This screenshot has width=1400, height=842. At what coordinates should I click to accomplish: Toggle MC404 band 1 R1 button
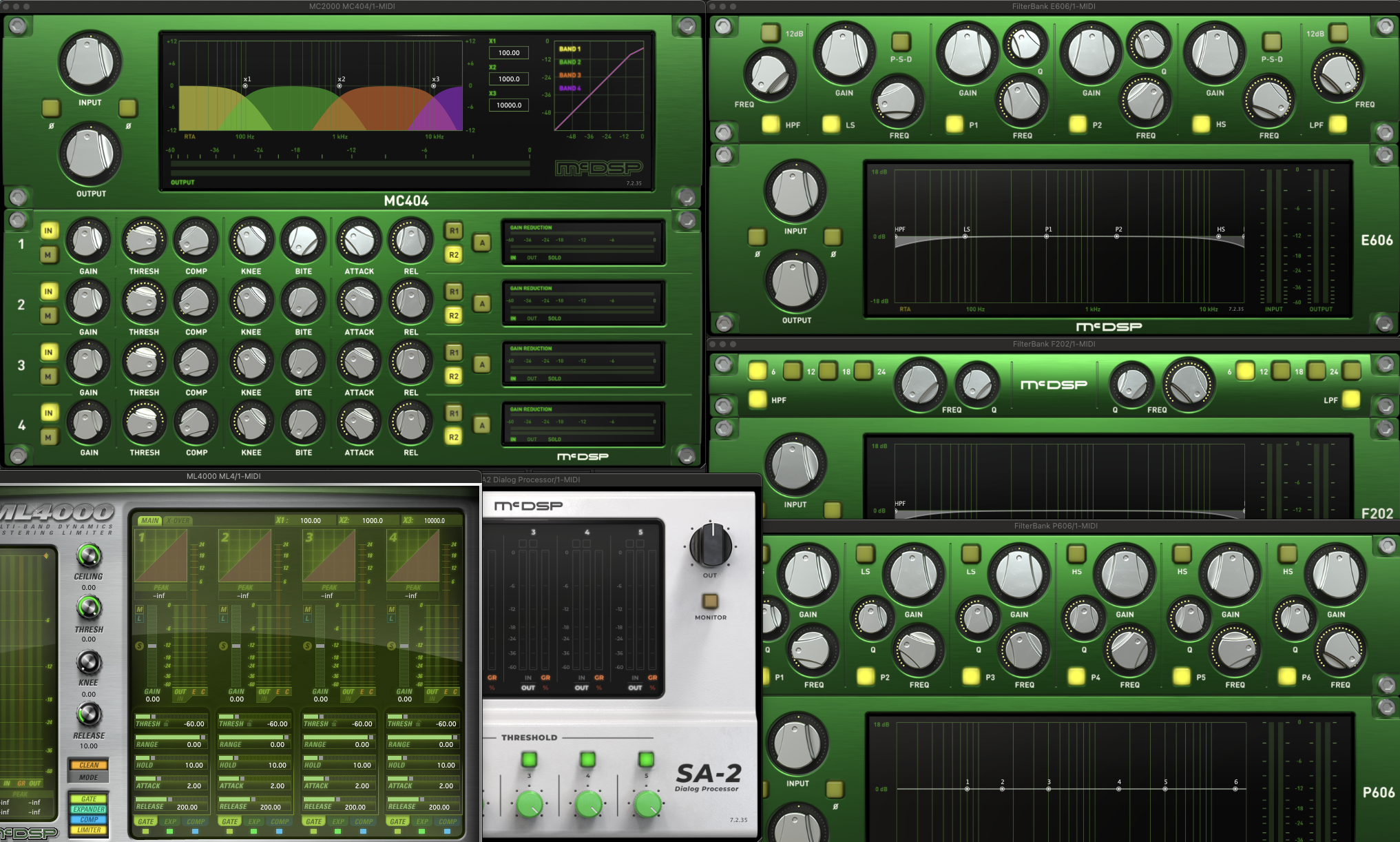coord(453,231)
